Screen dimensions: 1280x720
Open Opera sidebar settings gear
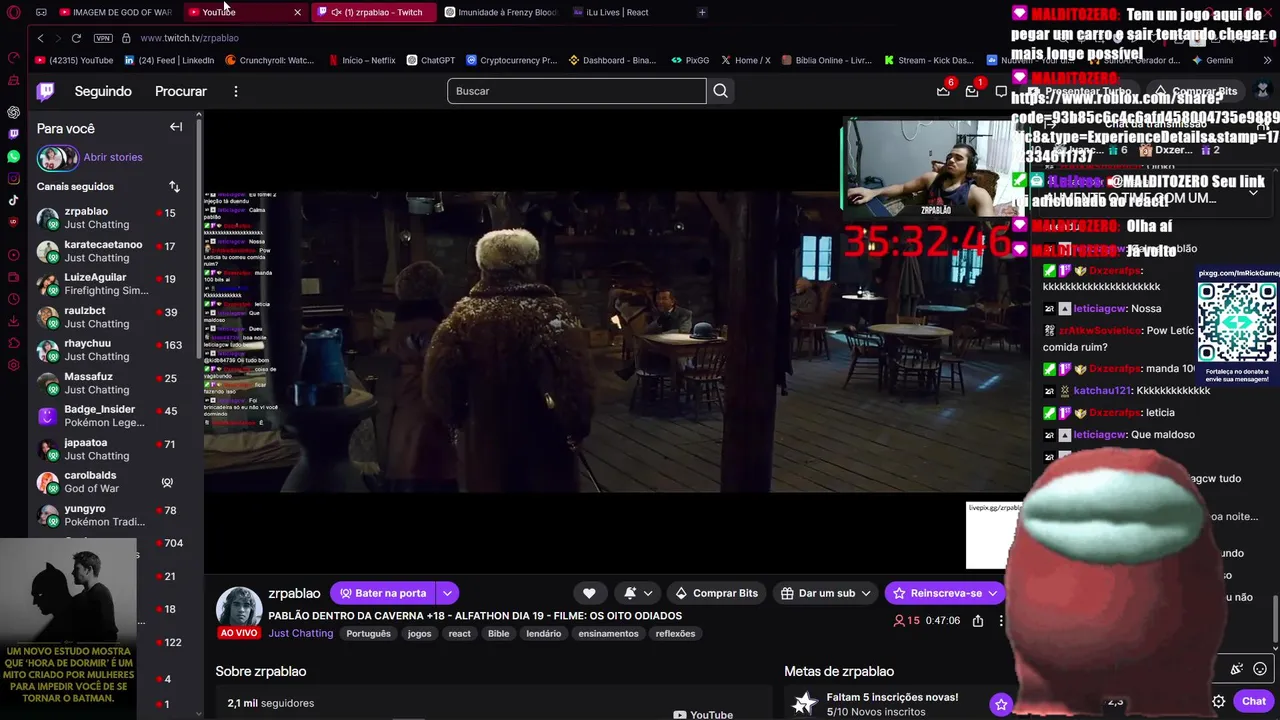point(14,365)
